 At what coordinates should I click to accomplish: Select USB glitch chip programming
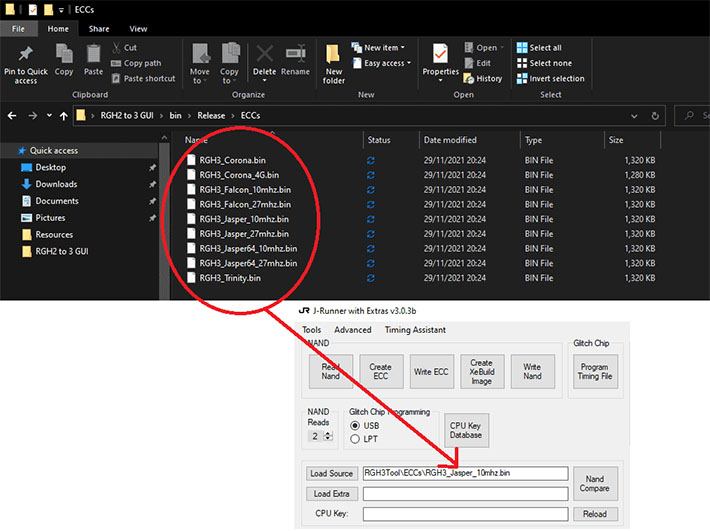pyautogui.click(x=355, y=426)
